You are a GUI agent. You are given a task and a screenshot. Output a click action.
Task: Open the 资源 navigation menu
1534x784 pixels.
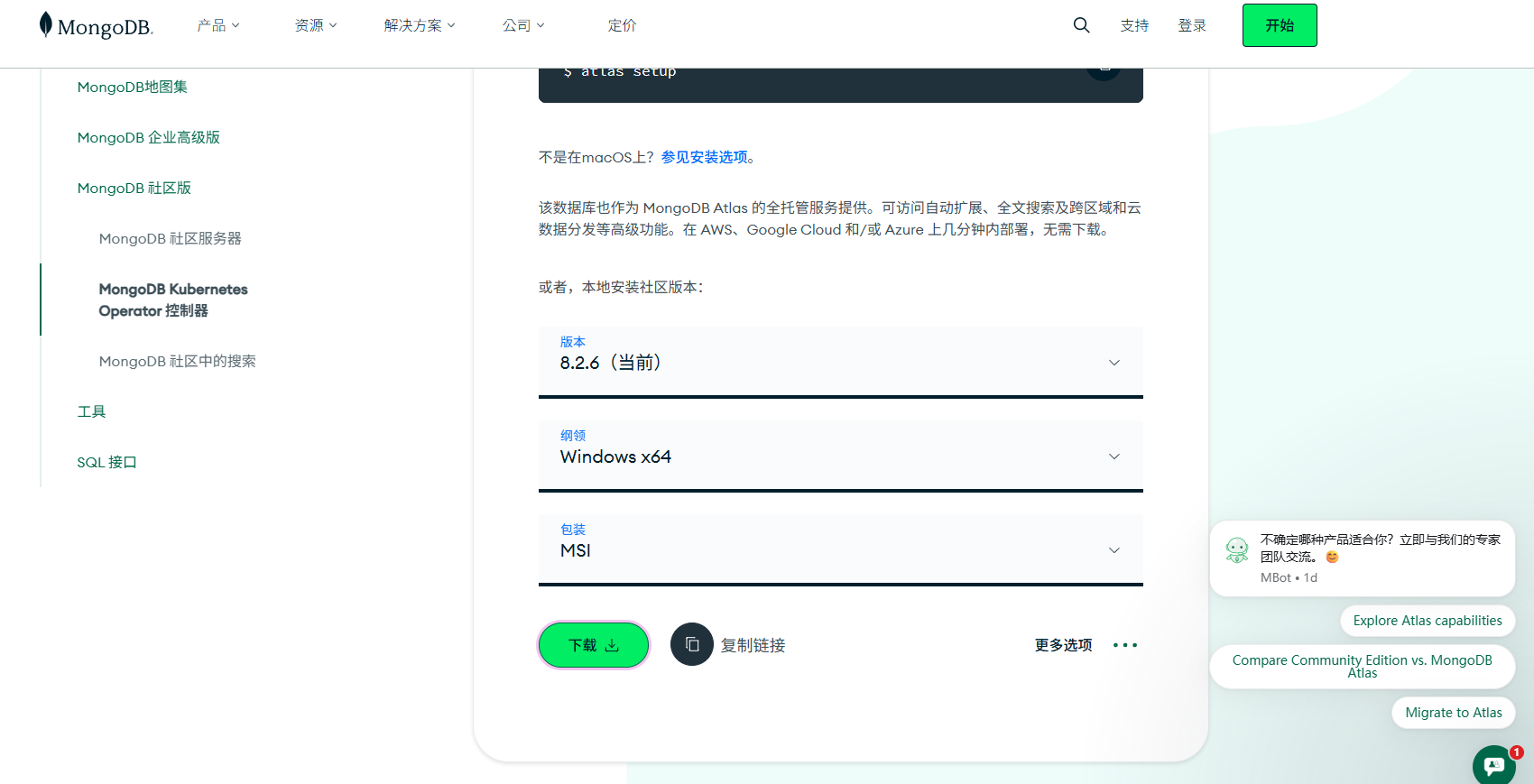click(316, 25)
